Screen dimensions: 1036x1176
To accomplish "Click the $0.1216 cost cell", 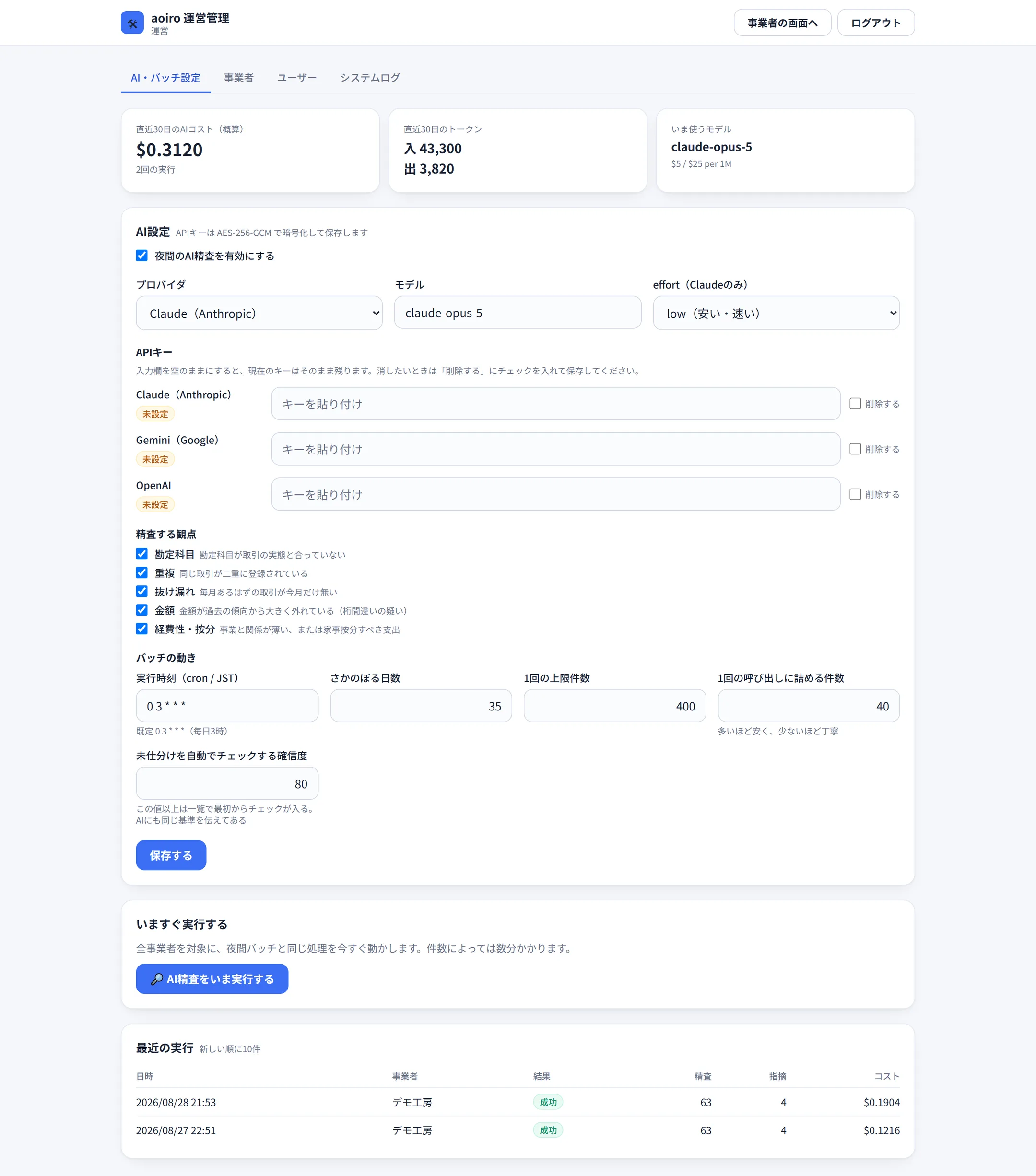I will (881, 1131).
